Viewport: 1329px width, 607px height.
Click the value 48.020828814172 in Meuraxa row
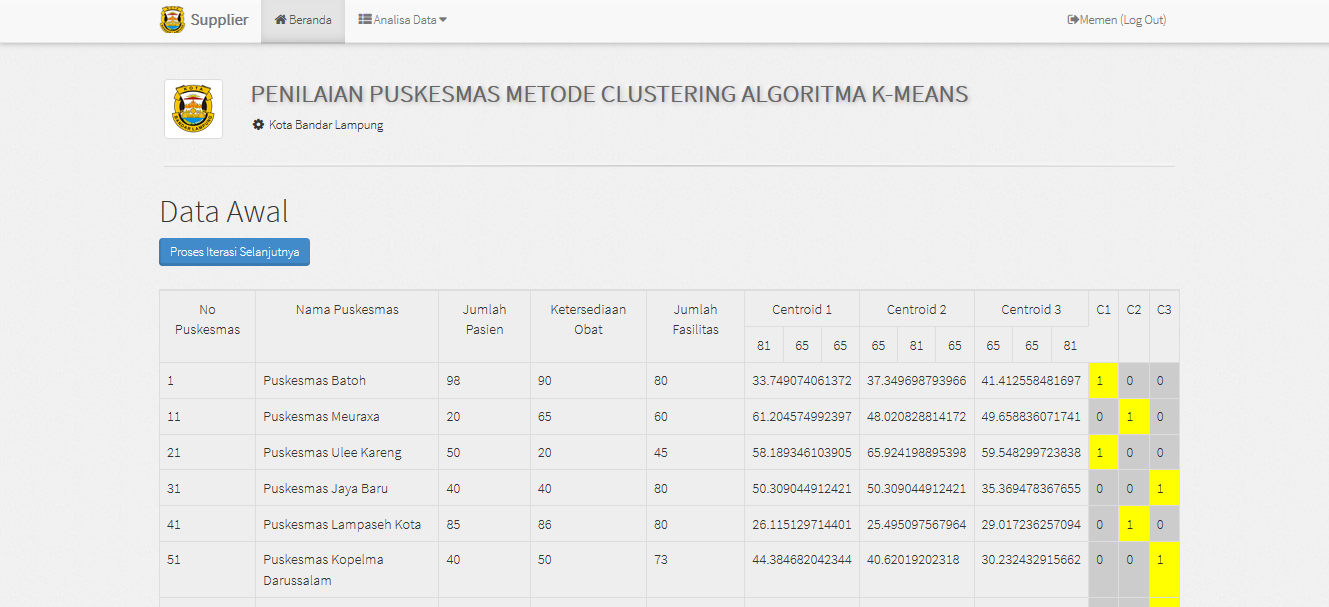point(917,417)
